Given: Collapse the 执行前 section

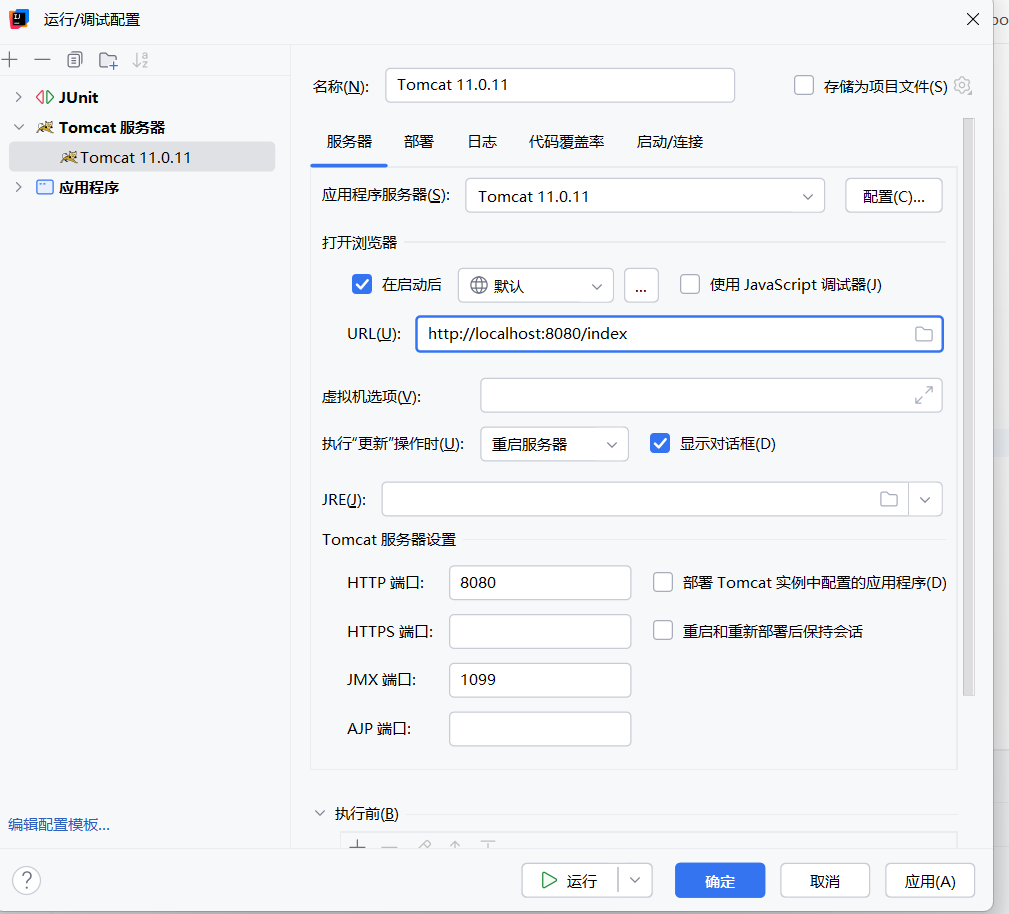Looking at the screenshot, I should pyautogui.click(x=320, y=813).
